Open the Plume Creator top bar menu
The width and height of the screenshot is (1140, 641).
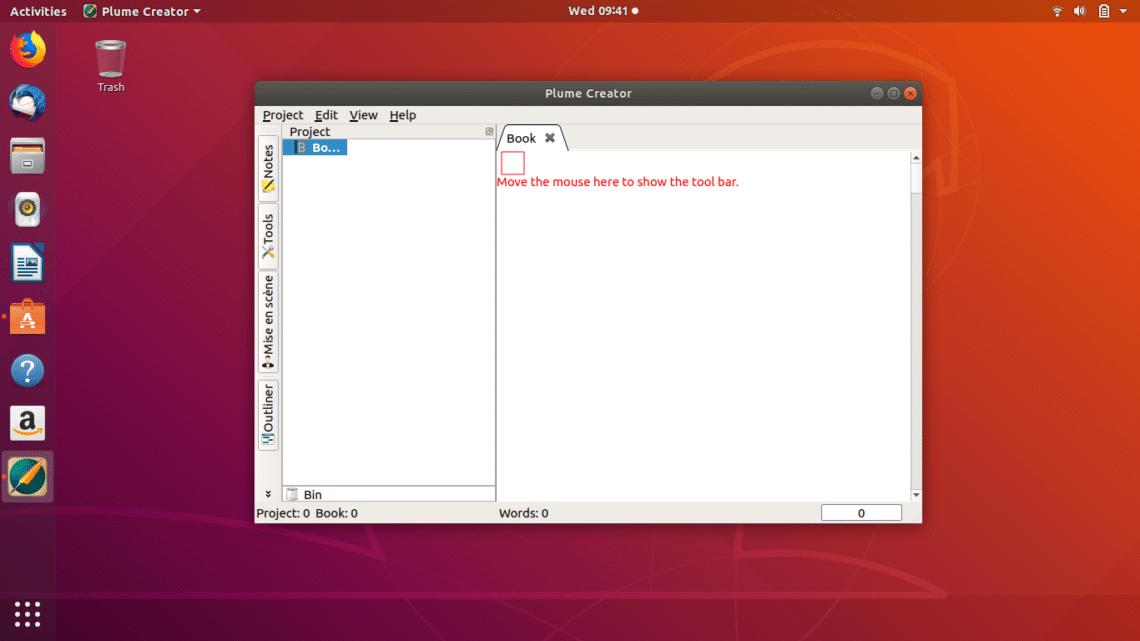(x=140, y=11)
